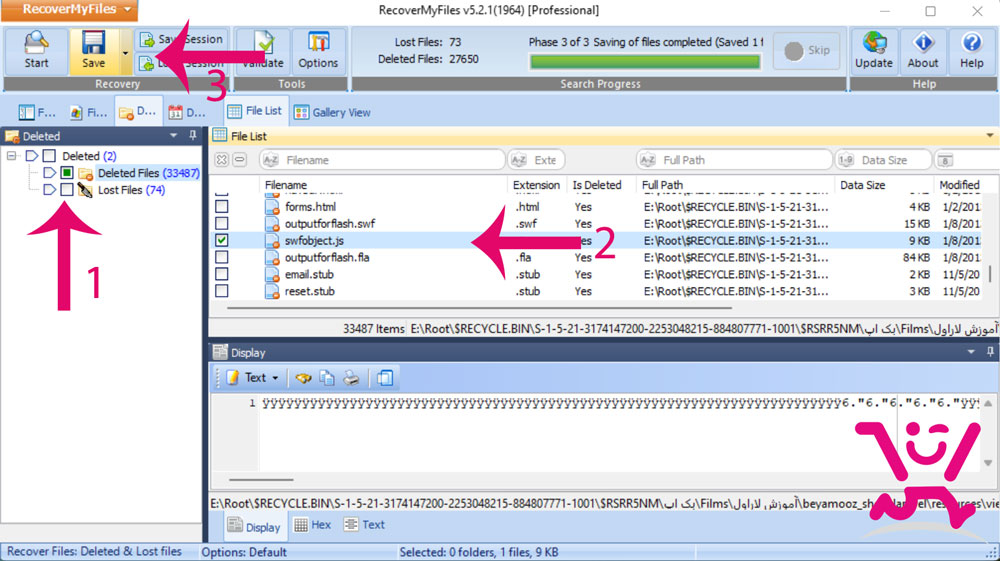The image size is (1000, 561).
Task: Click the file list horizontal scrollbar
Action: [480, 308]
